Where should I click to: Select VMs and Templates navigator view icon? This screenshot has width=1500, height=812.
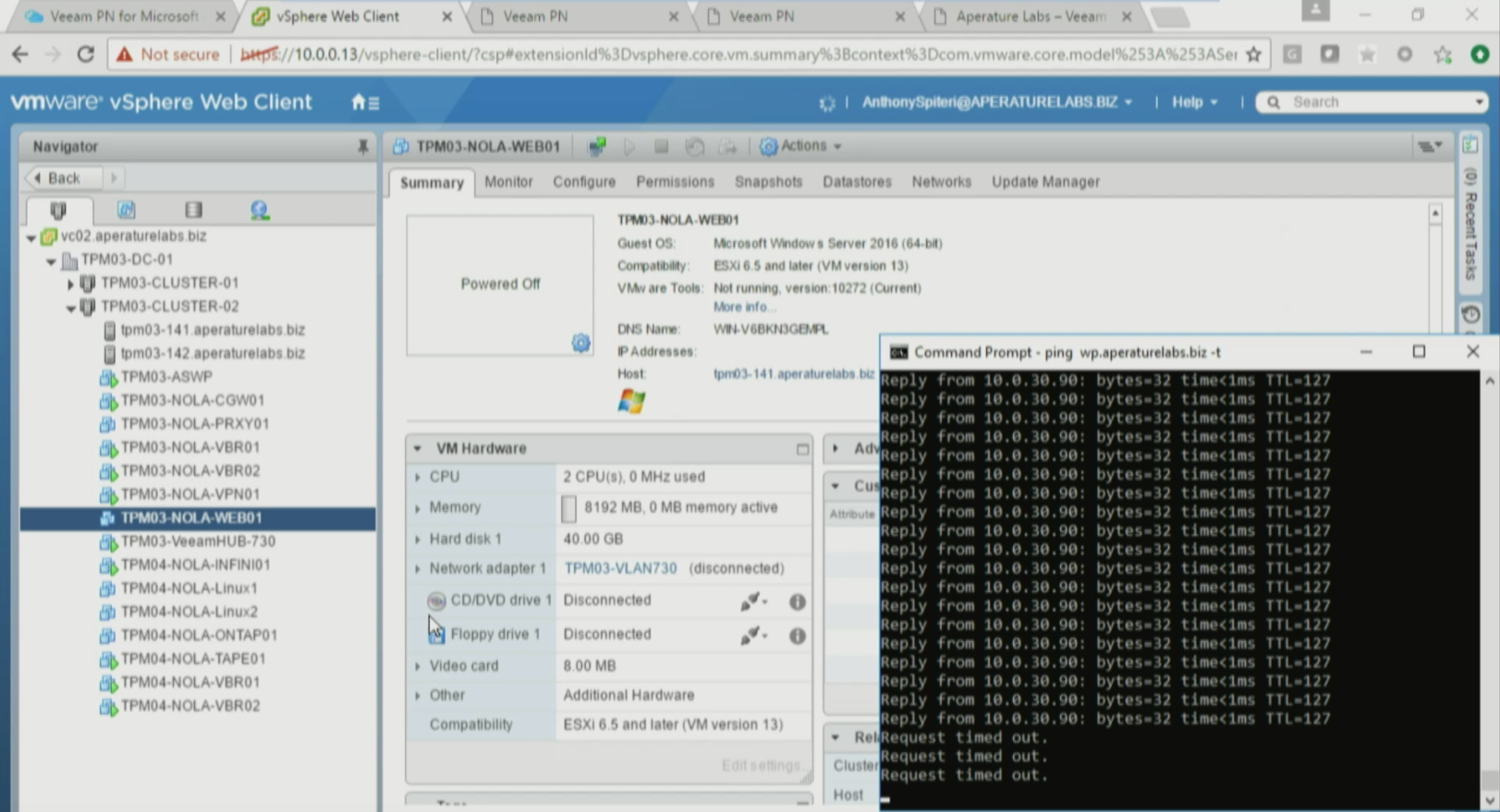pos(127,211)
